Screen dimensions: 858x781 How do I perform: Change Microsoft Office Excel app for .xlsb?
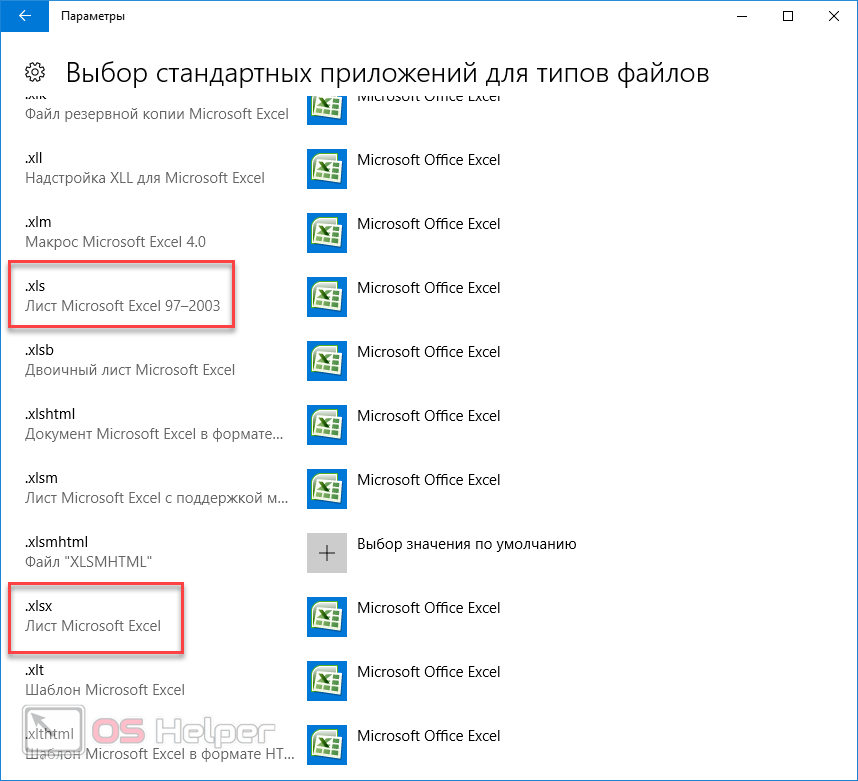(428, 352)
